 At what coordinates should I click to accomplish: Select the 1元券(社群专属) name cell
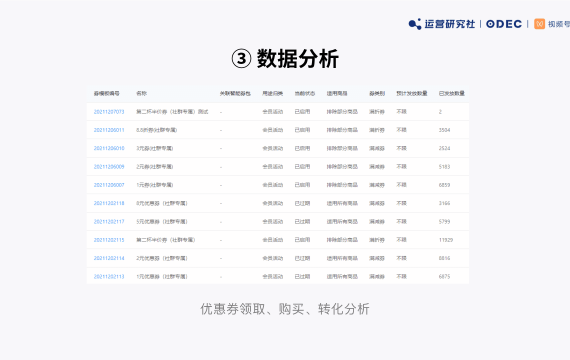(155, 185)
